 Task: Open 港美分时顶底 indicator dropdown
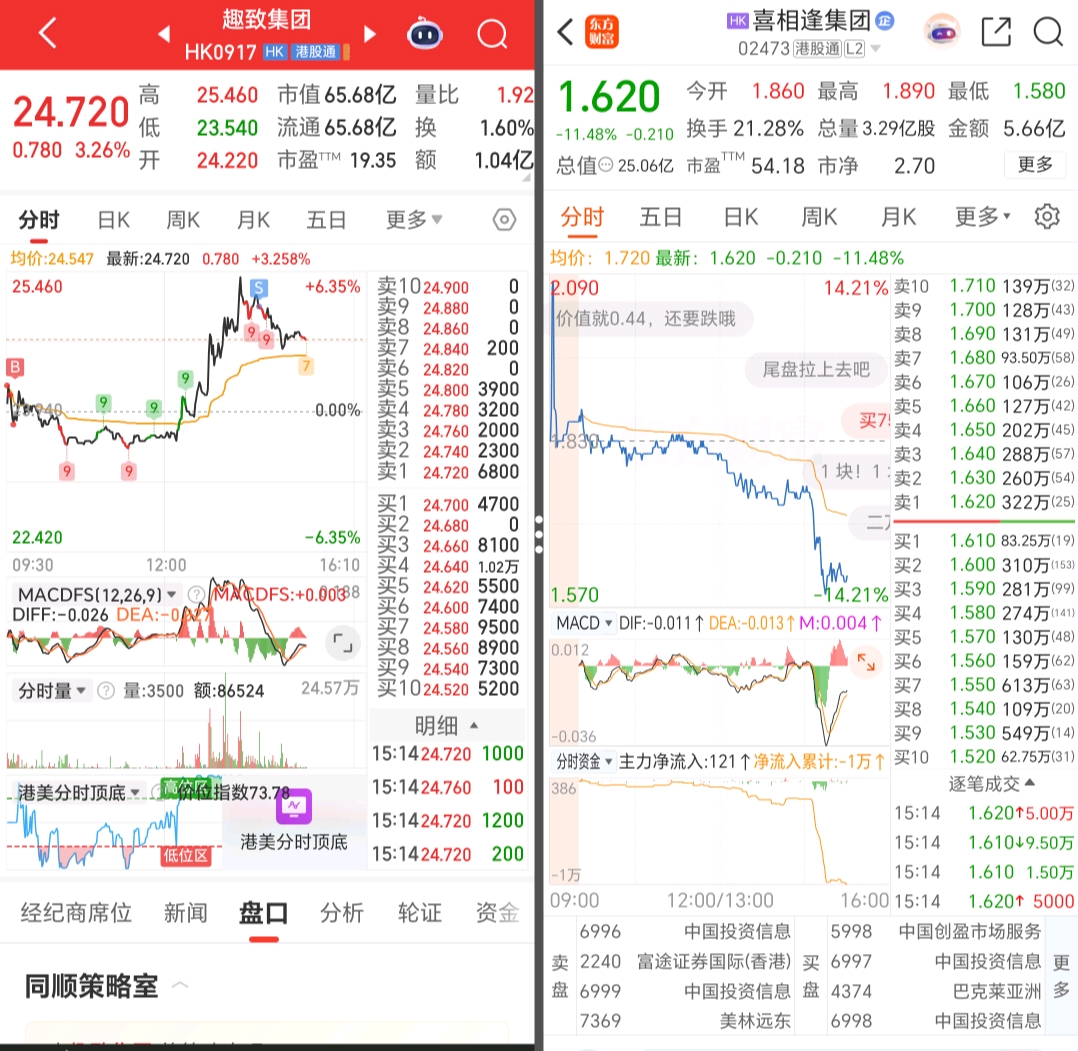pos(80,793)
